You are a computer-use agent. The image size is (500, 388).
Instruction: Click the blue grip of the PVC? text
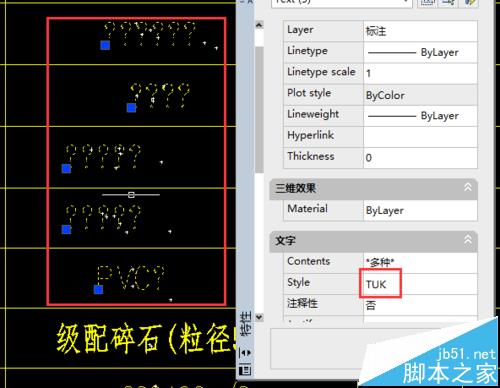(x=98, y=289)
